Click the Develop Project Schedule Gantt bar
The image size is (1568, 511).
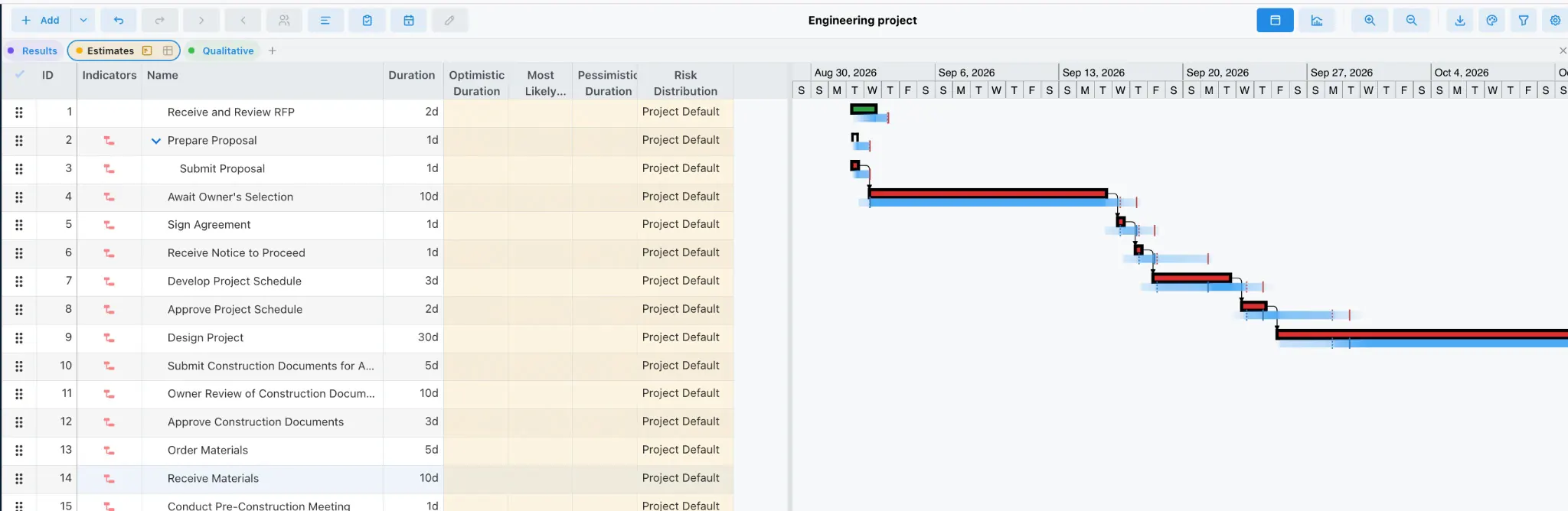click(1191, 278)
